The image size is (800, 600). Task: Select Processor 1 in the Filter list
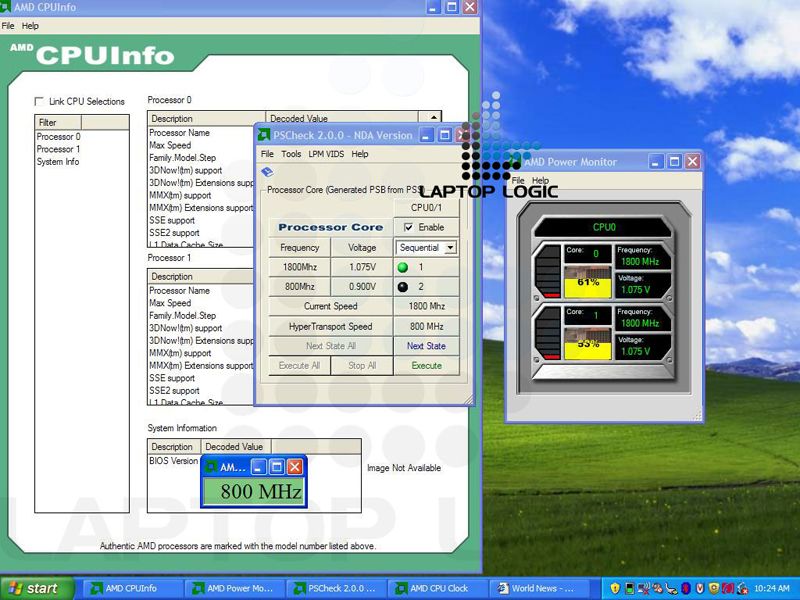point(58,149)
